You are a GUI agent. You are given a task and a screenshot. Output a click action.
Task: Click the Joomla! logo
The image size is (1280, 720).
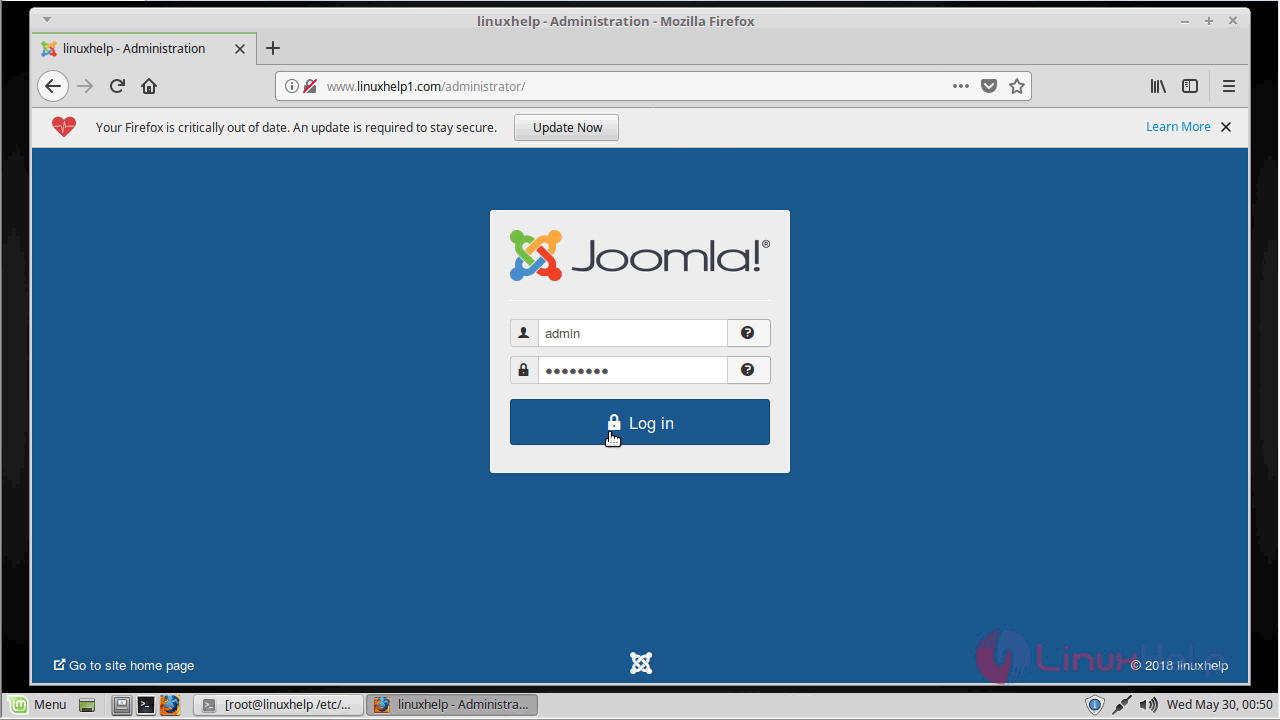(640, 255)
